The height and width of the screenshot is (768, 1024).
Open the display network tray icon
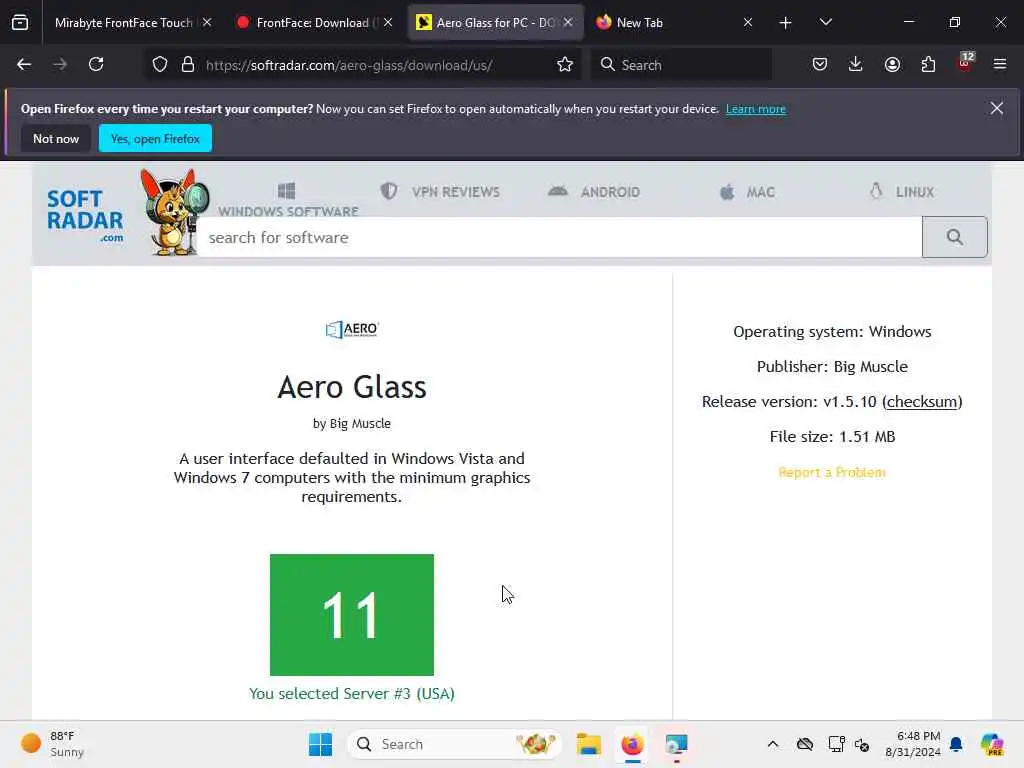836,744
